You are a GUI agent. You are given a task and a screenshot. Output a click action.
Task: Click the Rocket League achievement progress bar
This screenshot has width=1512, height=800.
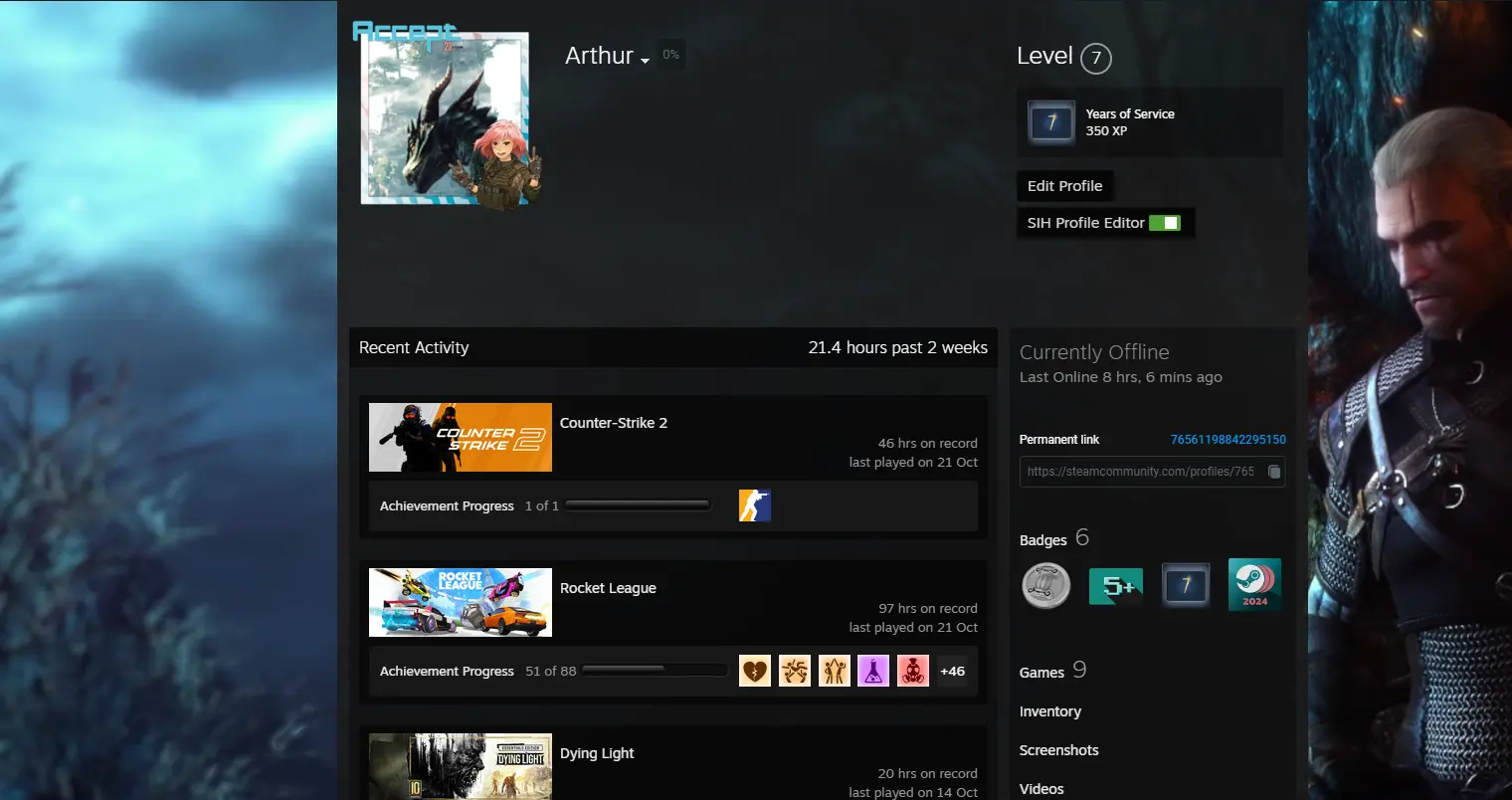[655, 671]
